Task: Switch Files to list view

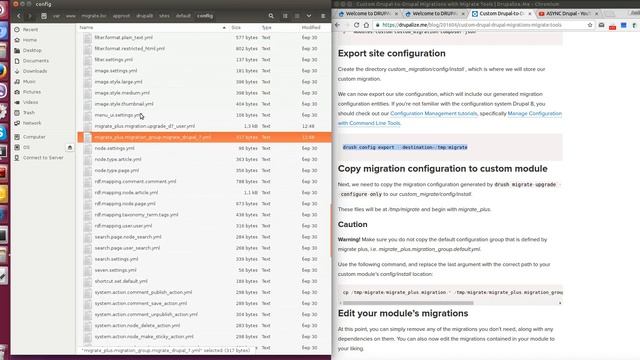Action: (x=285, y=16)
